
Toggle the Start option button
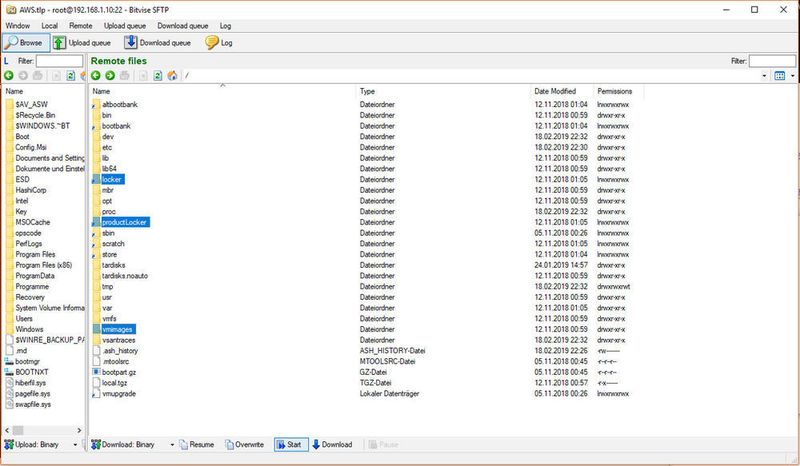(x=291, y=445)
